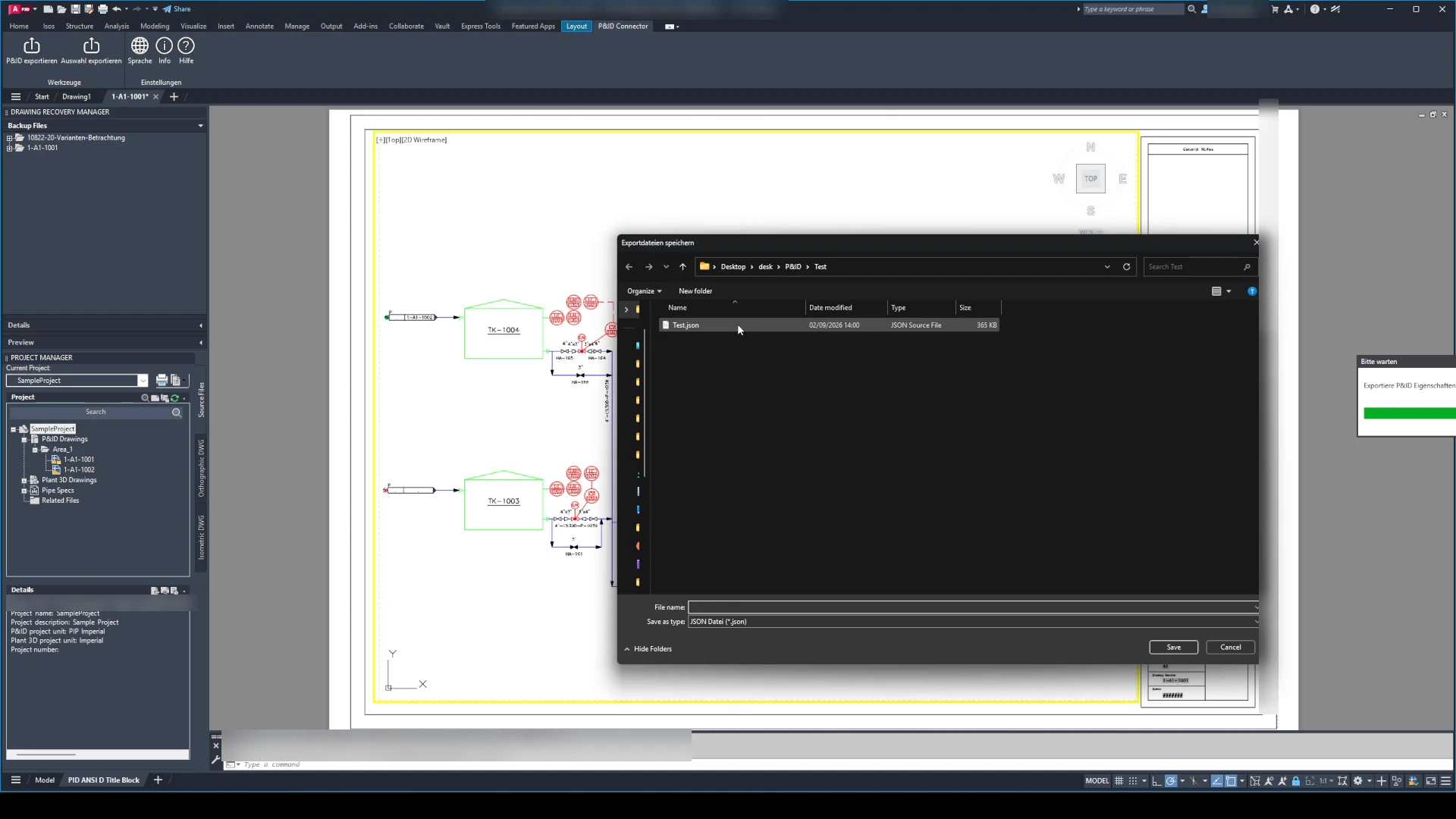Collapse the Area_1 folder node
Screen dimensions: 1456x819
[35, 450]
